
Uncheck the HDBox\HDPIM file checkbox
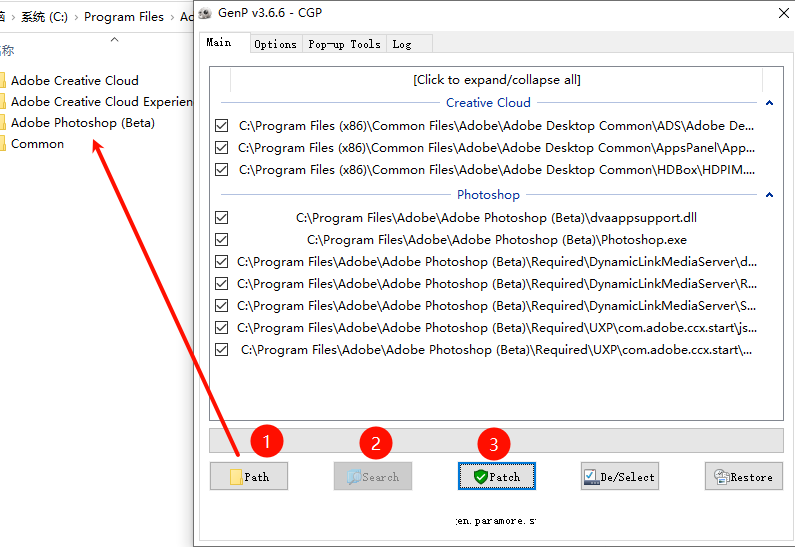tap(222, 169)
